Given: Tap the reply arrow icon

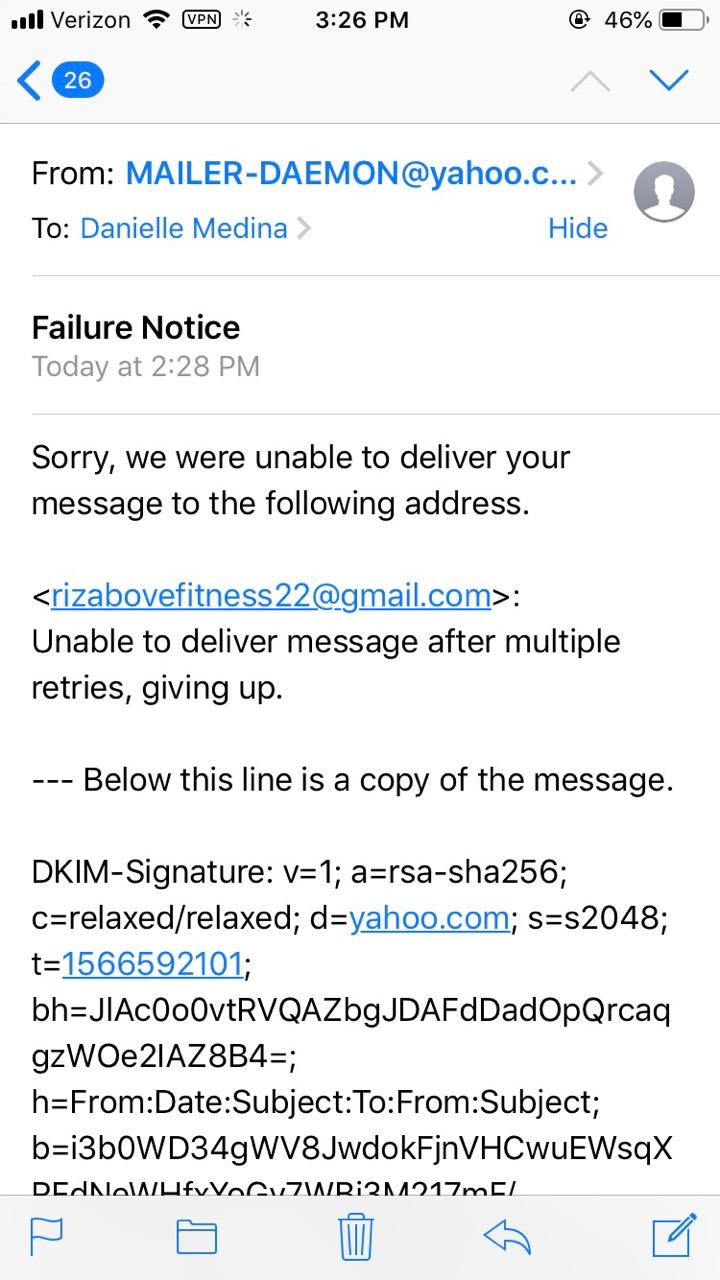Looking at the screenshot, I should tap(507, 1236).
